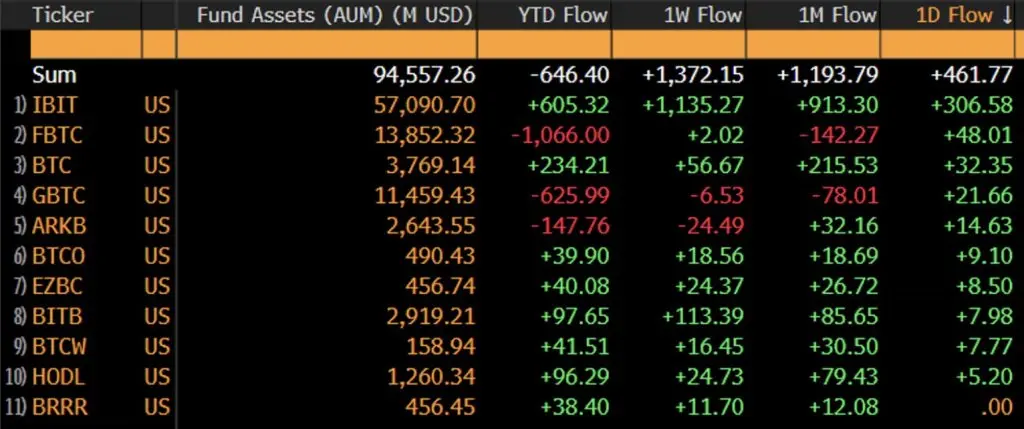The width and height of the screenshot is (1024, 429).
Task: Click the ARKB ticker
Action: tap(59, 225)
